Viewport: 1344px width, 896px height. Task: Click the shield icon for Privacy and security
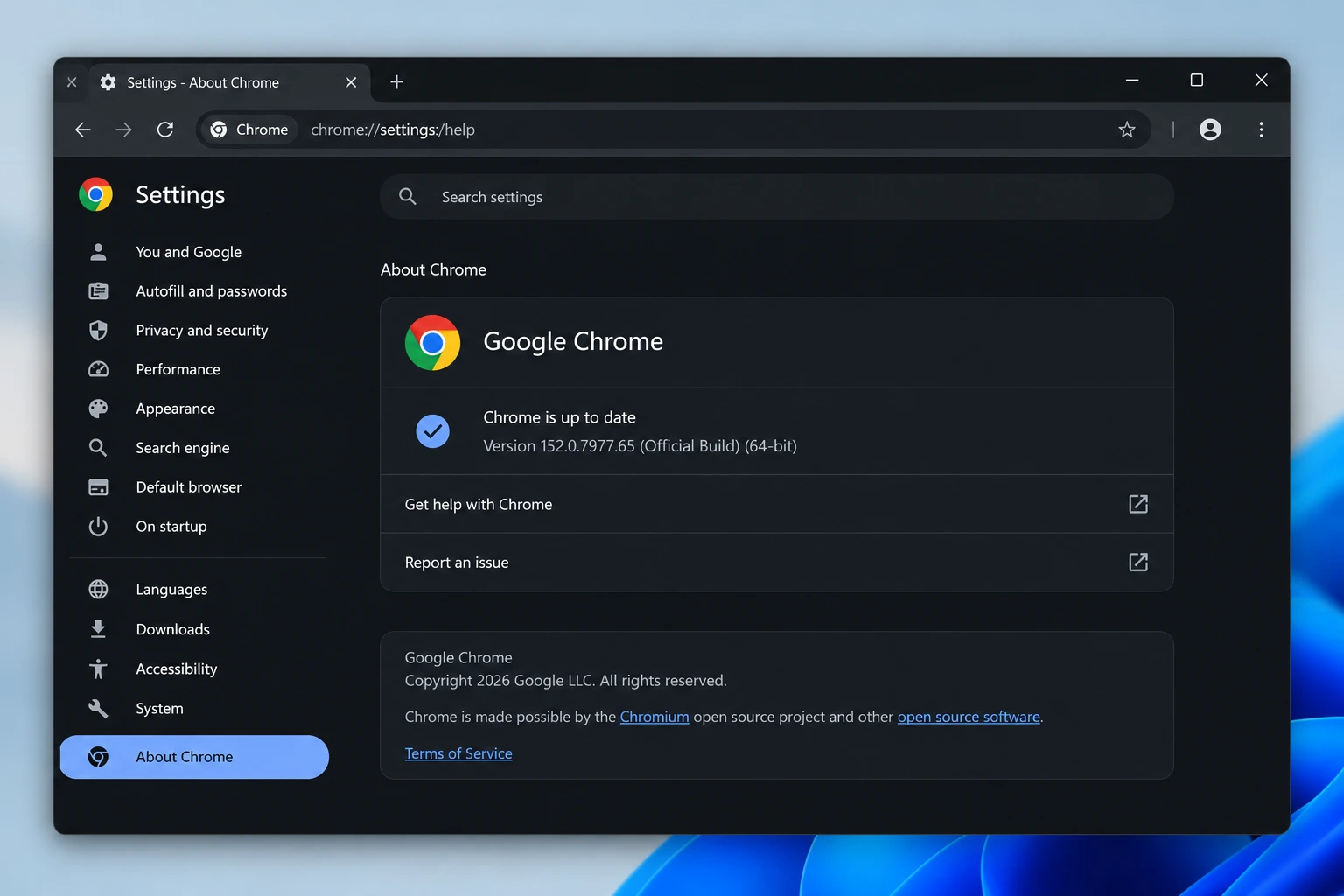pyautogui.click(x=98, y=331)
